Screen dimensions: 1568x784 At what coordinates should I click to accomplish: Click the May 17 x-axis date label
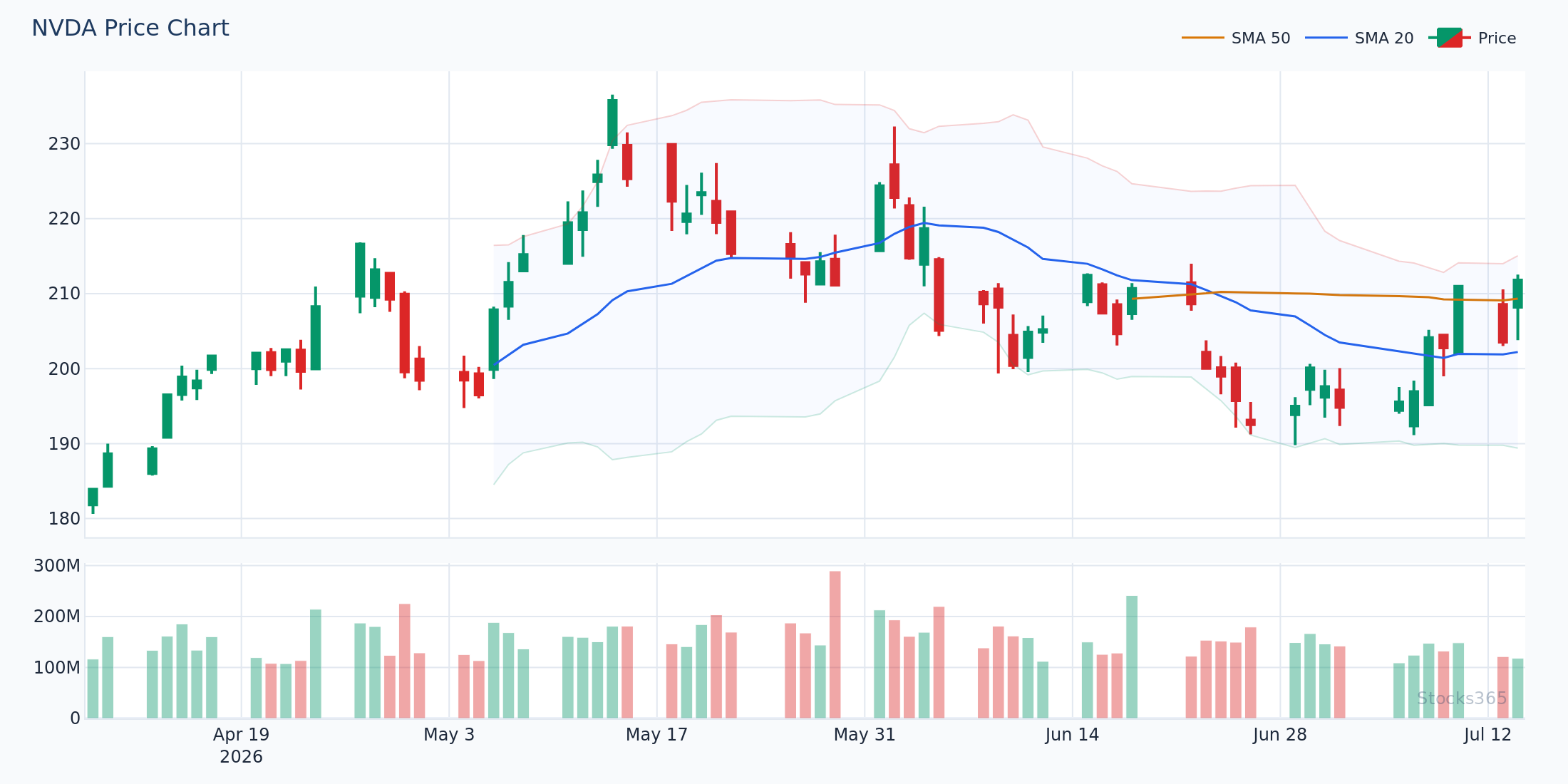point(656,735)
